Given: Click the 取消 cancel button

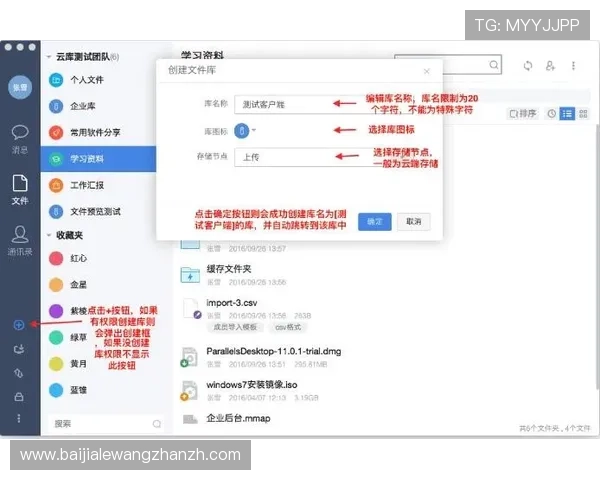Looking at the screenshot, I should pos(414,222).
